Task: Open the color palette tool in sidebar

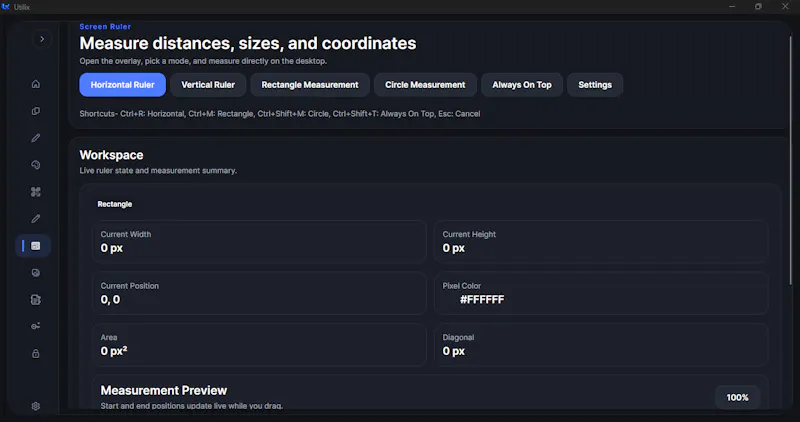Action: 36,165
